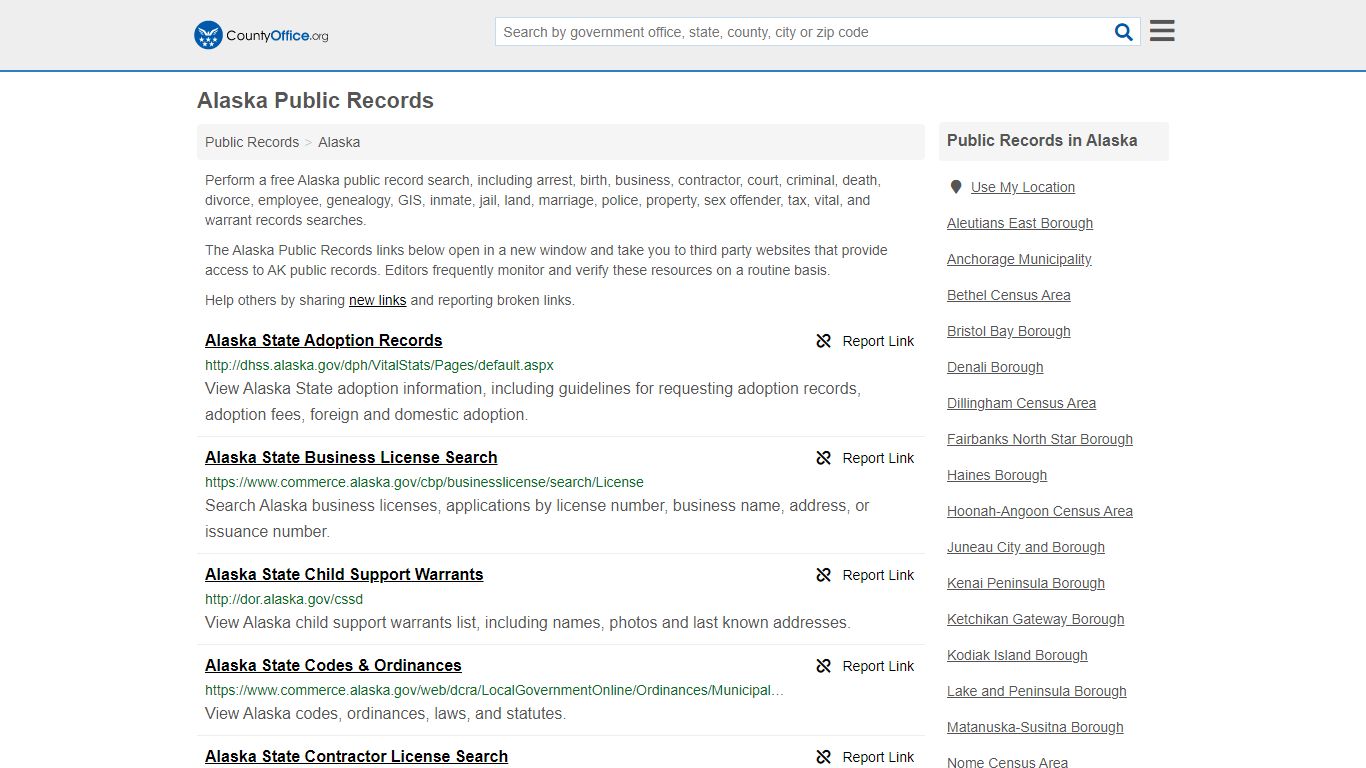This screenshot has height=768, width=1366.
Task: Visit the dor.alaska.gov/cssd URL
Action: point(284,599)
